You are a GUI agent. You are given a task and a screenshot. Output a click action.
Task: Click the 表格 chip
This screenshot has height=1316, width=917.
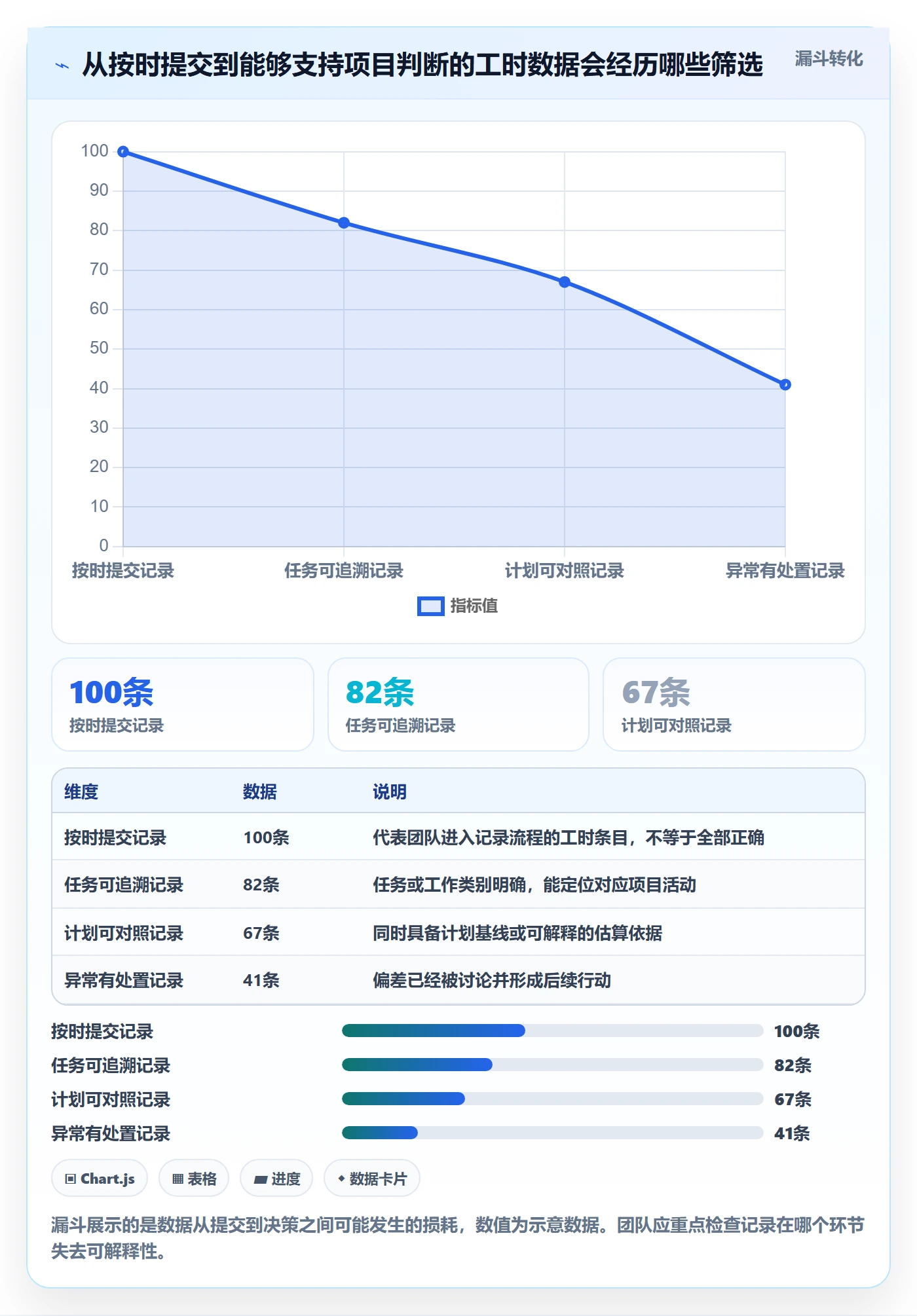[194, 1179]
